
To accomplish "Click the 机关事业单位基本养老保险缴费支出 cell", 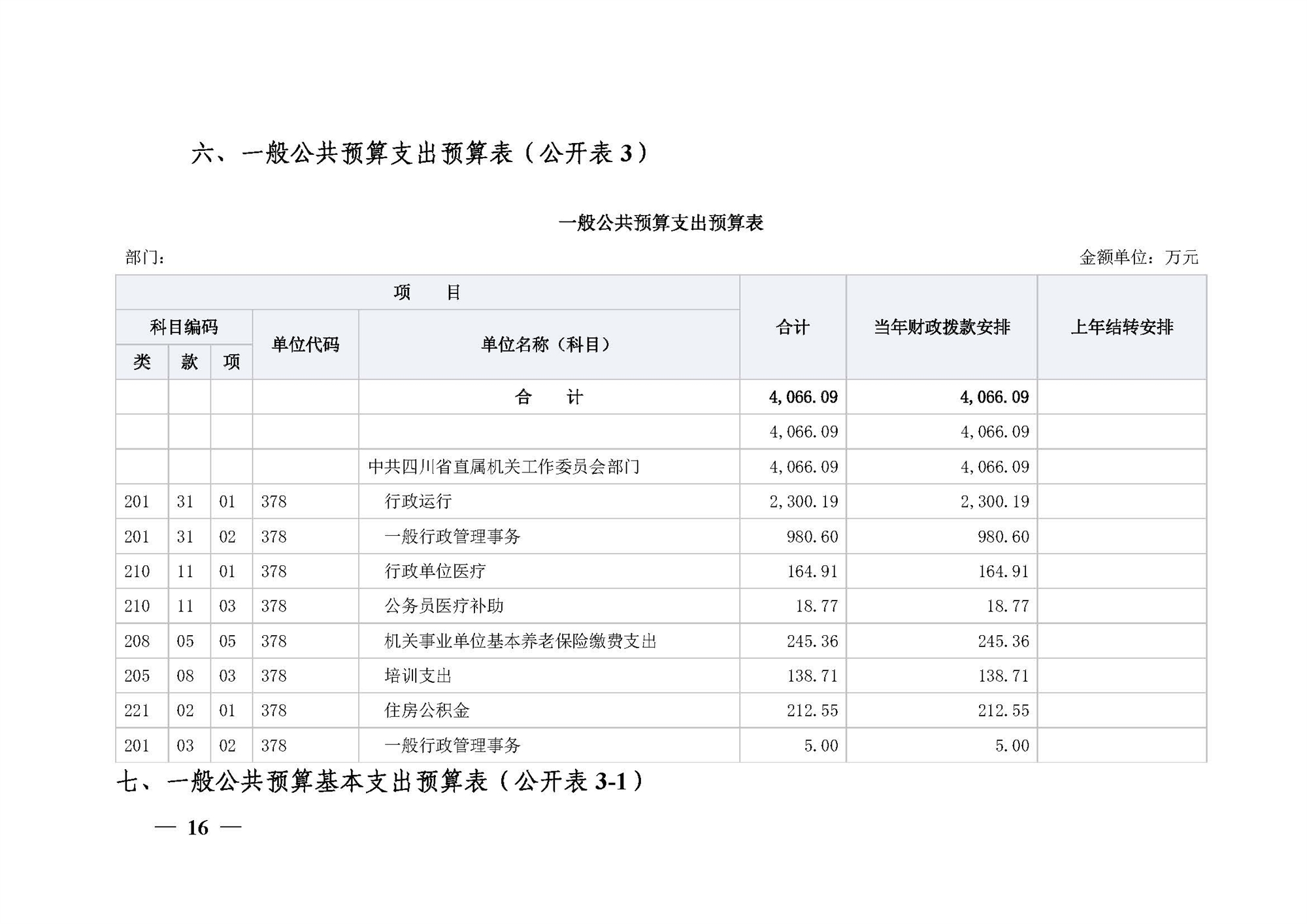I will pos(520,641).
